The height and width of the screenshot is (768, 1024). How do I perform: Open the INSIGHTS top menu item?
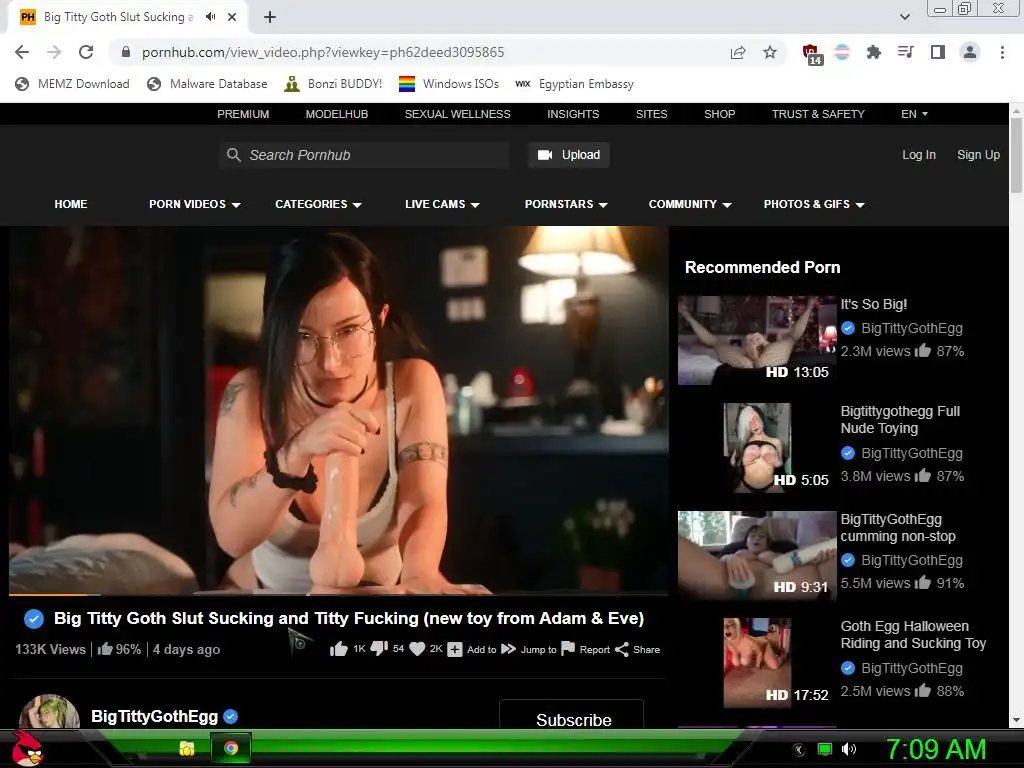[x=573, y=114]
